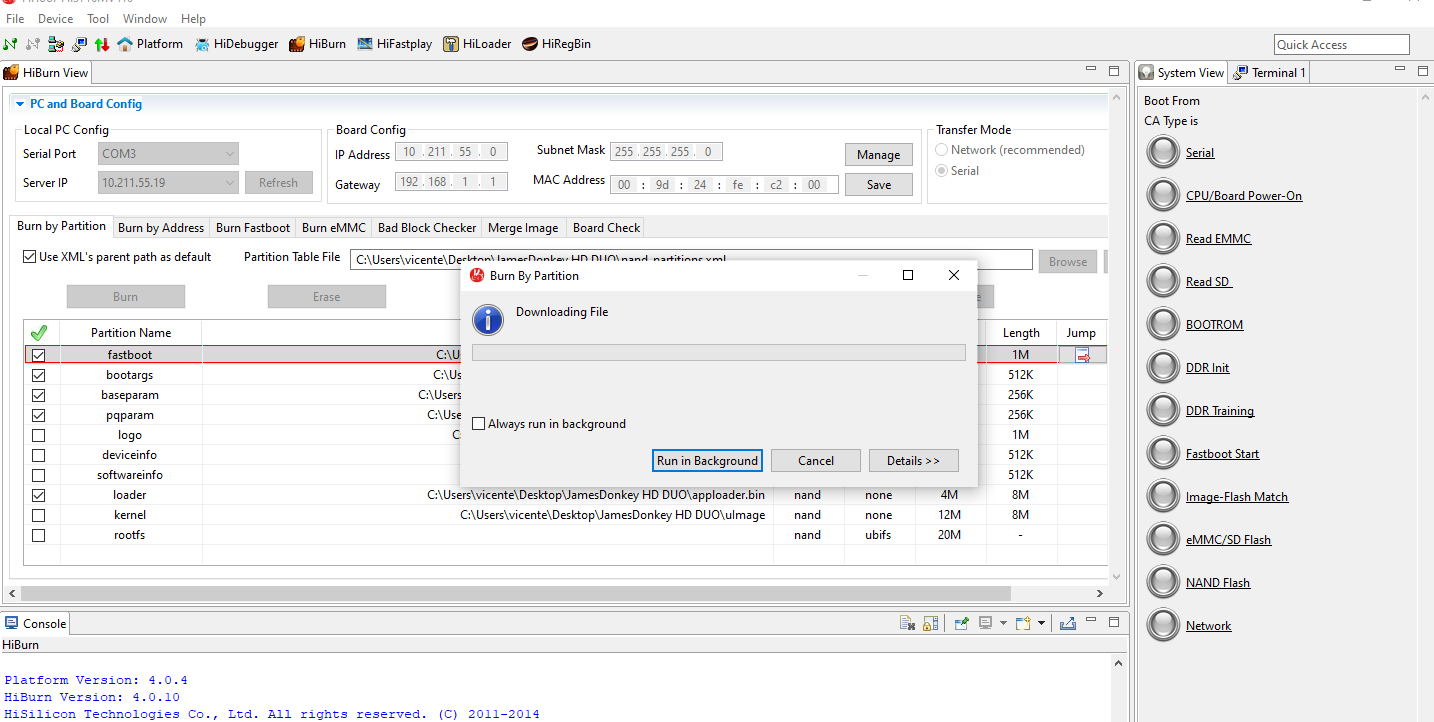Check the logo partition checkbox
The width and height of the screenshot is (1434, 722).
click(39, 435)
